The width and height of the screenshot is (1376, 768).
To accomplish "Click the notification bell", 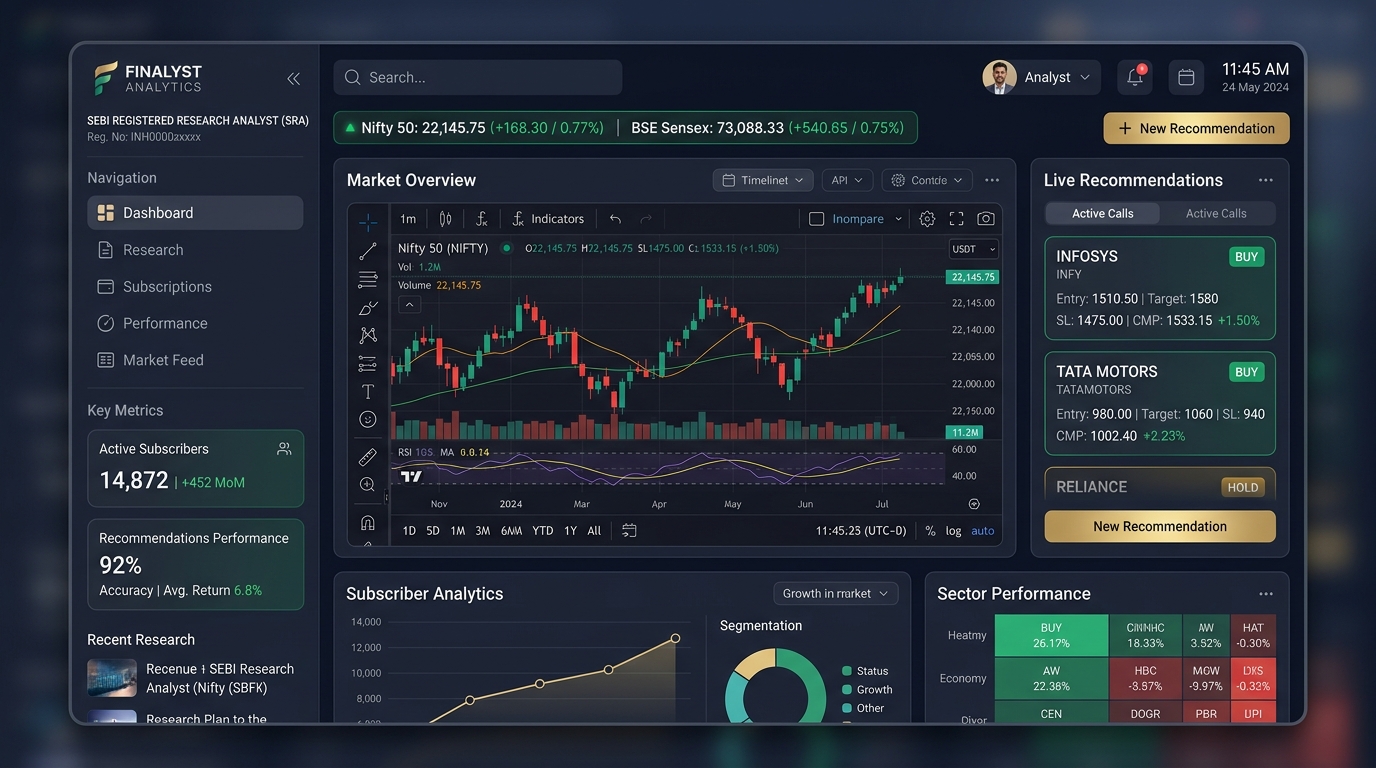I will coord(1135,77).
